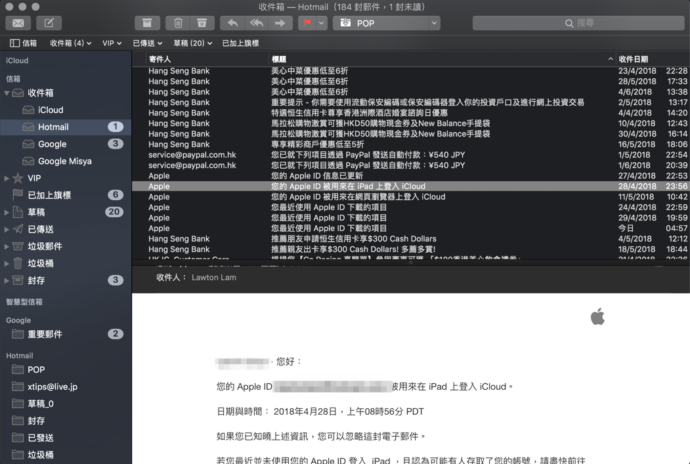Open the Move to POP dropdown
This screenshot has width=690, height=464.
(x=386, y=23)
